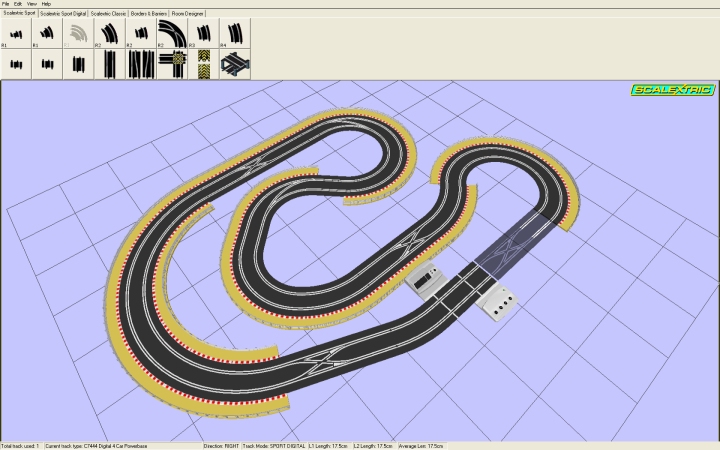Go to the Room Designer tab

point(190,14)
